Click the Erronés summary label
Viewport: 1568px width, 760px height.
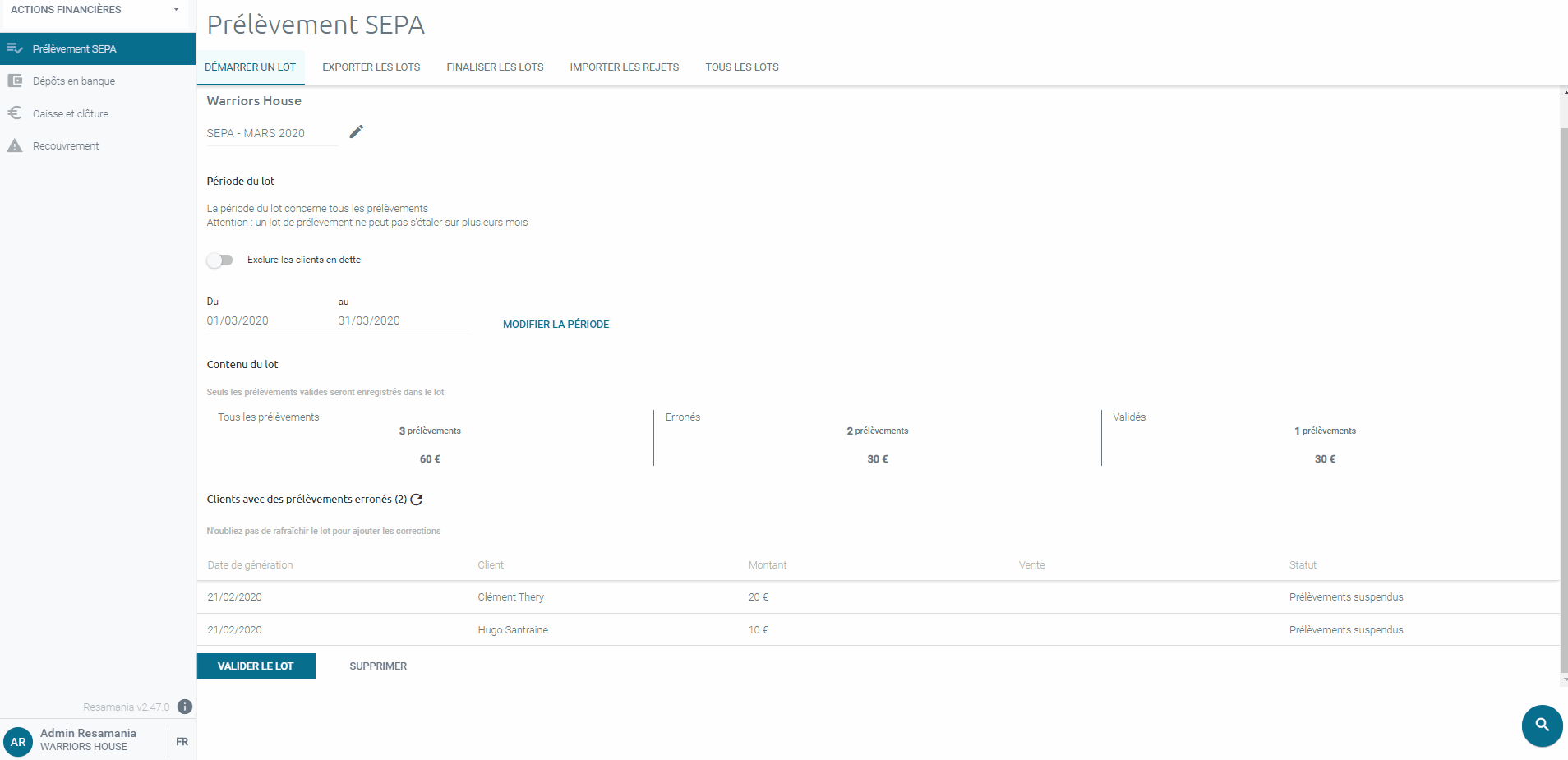683,417
